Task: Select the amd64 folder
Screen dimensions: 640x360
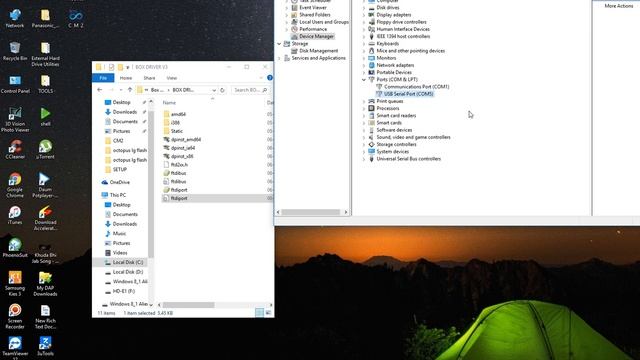Action: point(178,114)
